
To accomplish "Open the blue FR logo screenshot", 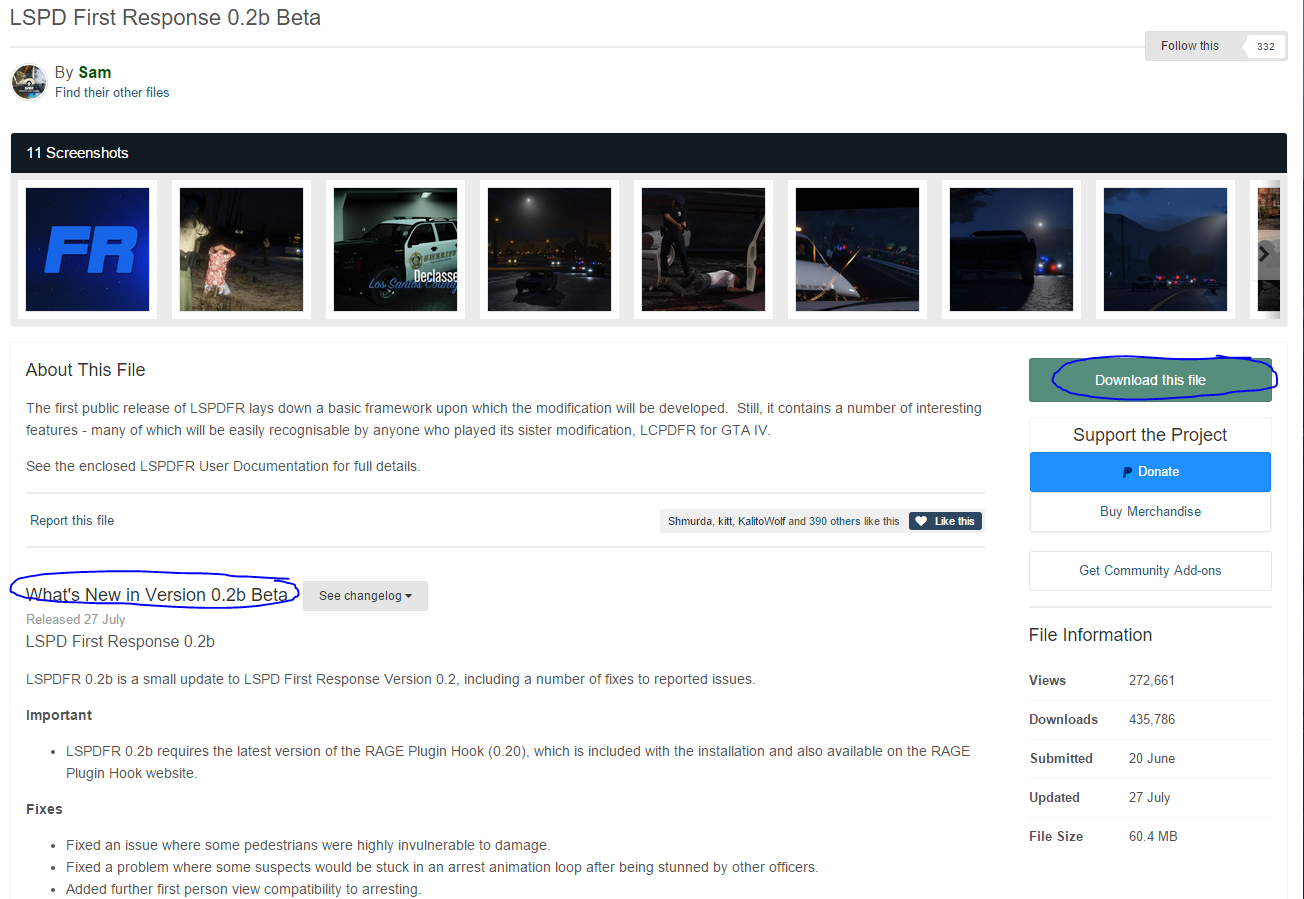I will pos(87,250).
